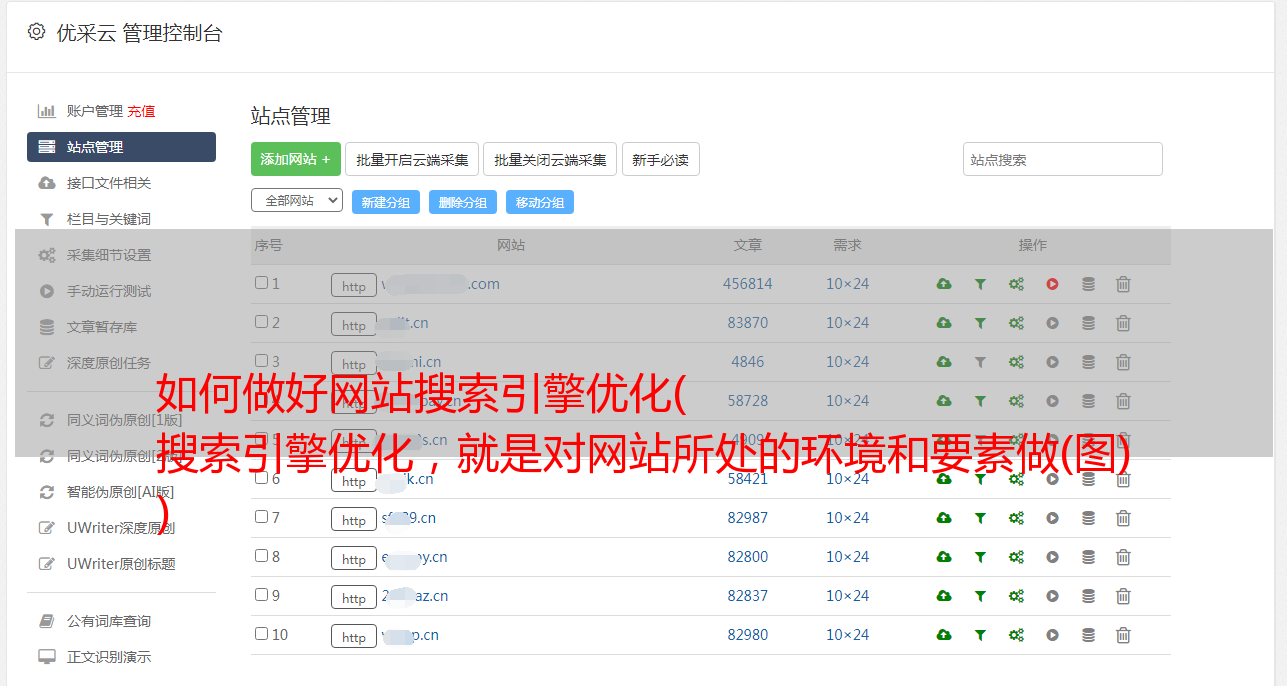Click the cloud upload icon in row 6
This screenshot has height=686, width=1287.
click(944, 479)
